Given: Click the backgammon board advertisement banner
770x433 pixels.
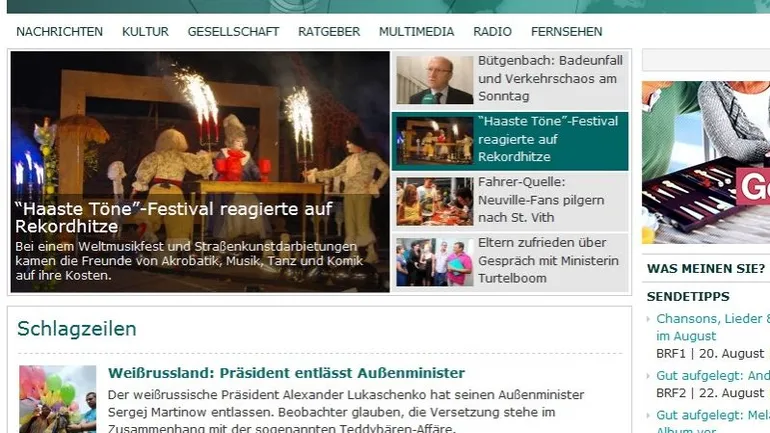Looking at the screenshot, I should (x=706, y=162).
